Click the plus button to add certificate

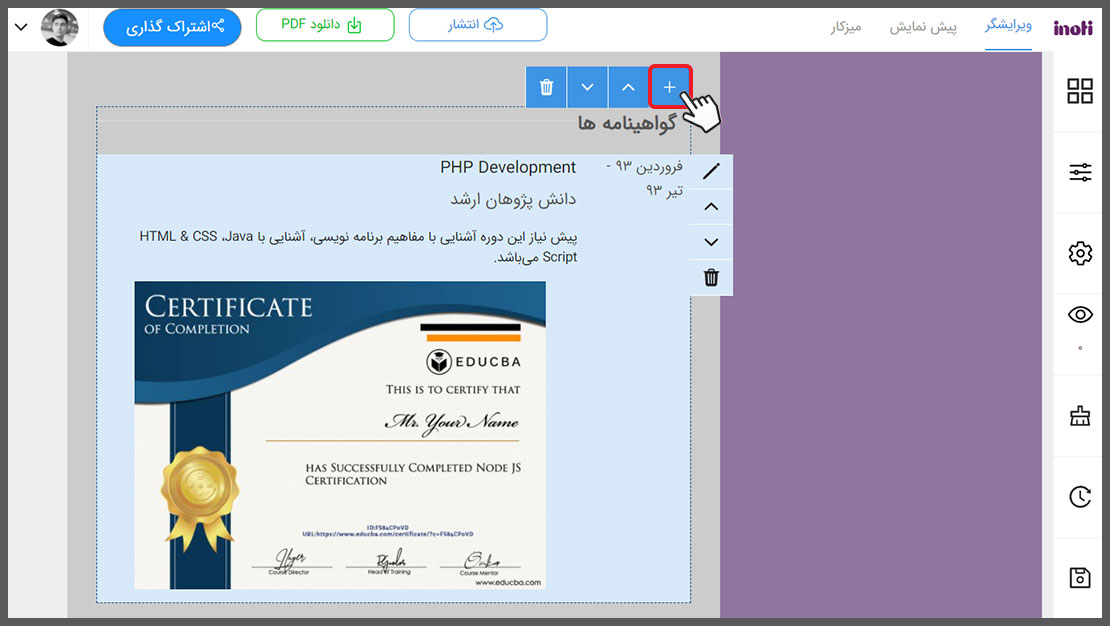click(670, 87)
